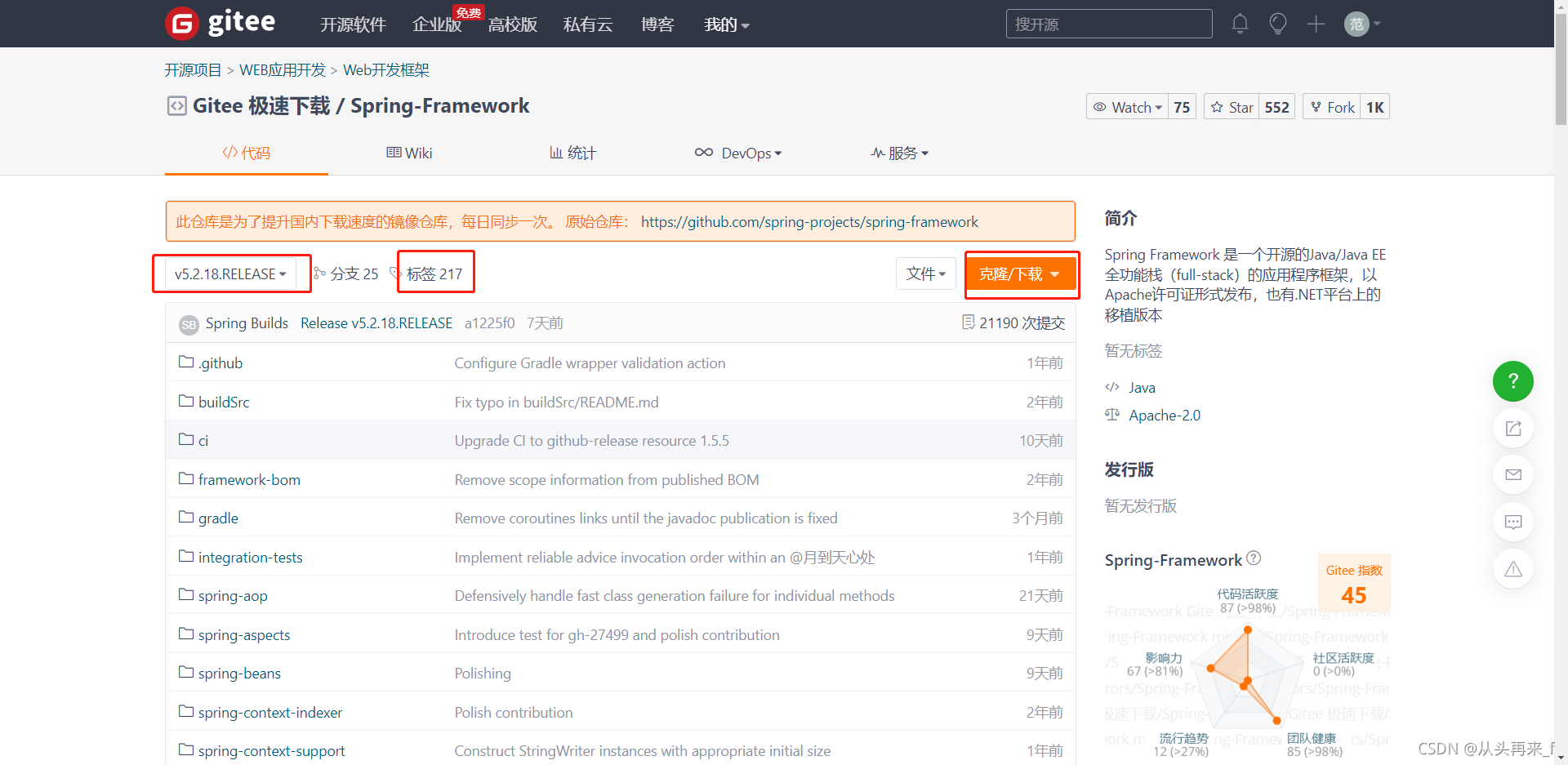Viewport: 1568px width, 765px height.
Task: Expand the DevOps tab dropdown
Action: [x=738, y=153]
